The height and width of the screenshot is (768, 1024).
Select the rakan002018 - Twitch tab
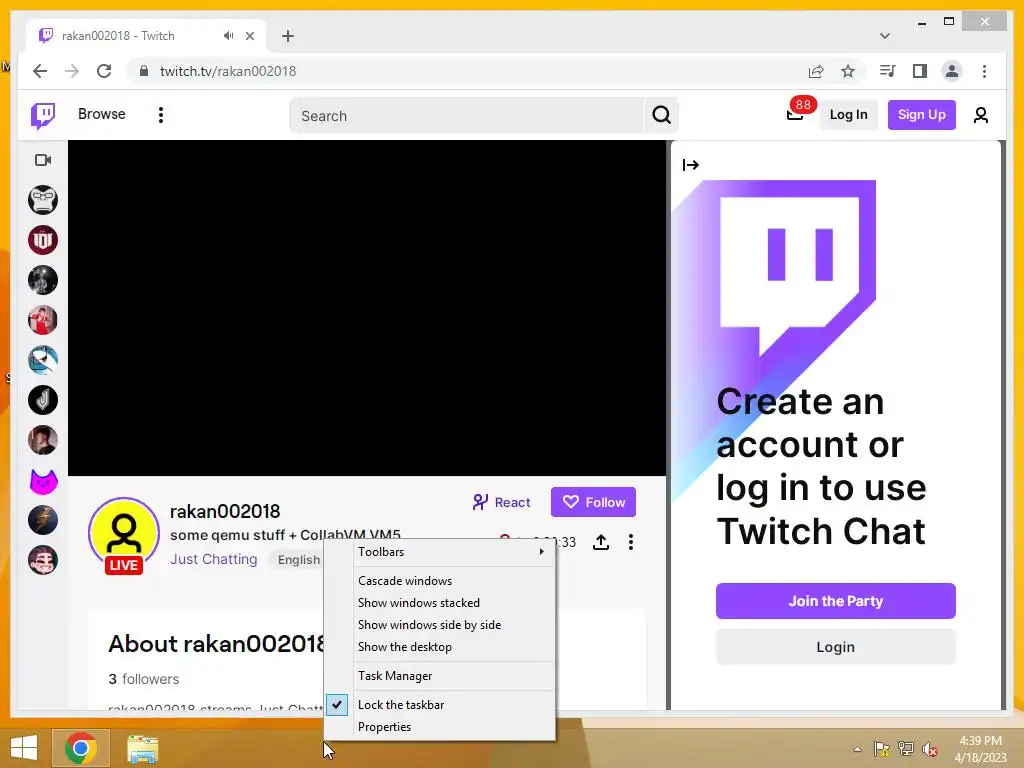[x=146, y=36]
